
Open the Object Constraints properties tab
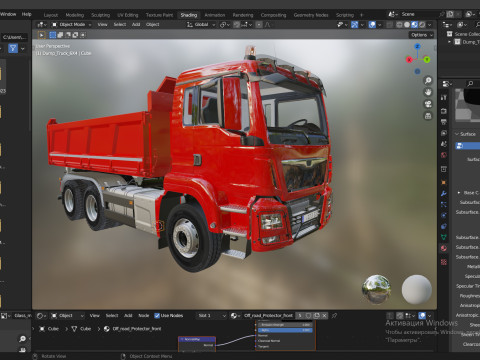click(x=444, y=226)
